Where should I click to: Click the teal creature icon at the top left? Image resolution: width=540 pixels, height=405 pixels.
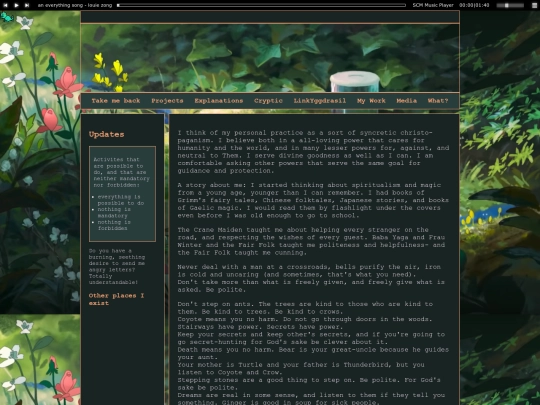7,17
